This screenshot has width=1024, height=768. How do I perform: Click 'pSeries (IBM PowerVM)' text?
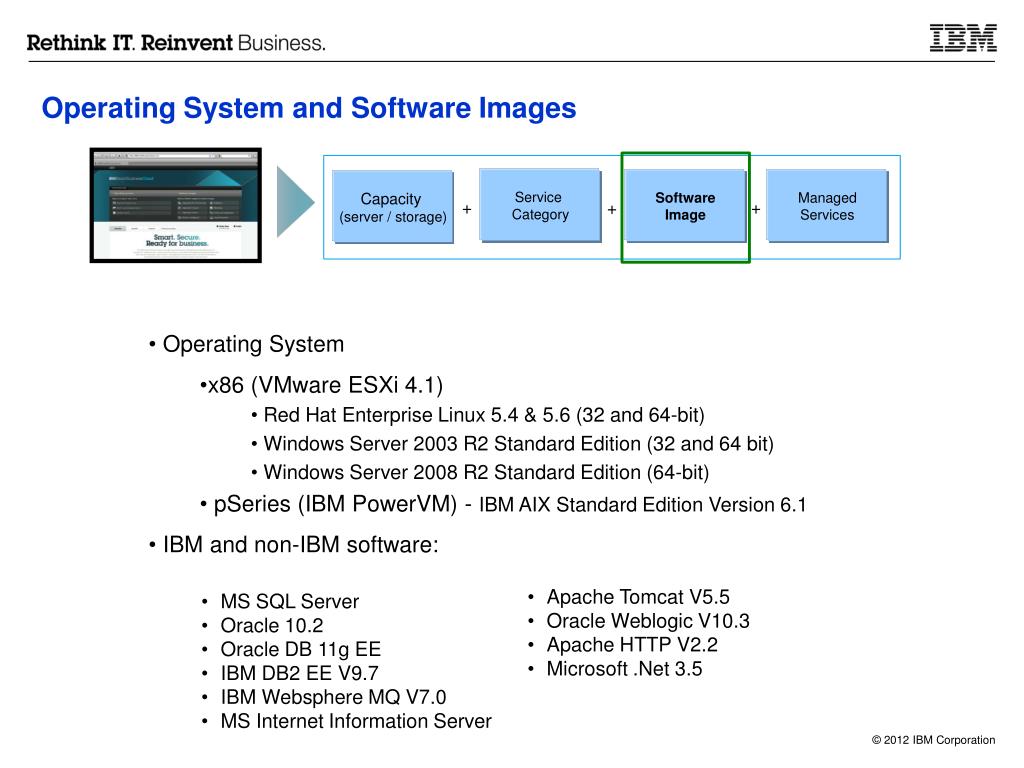tap(335, 504)
